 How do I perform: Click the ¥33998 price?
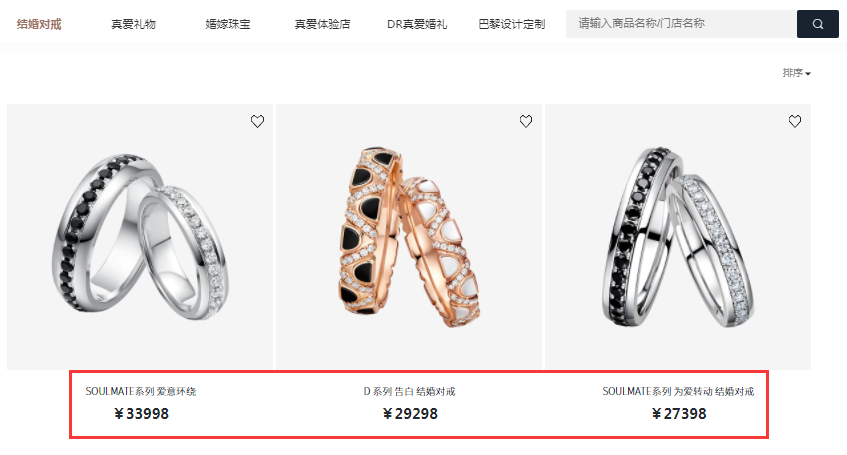[x=142, y=414]
